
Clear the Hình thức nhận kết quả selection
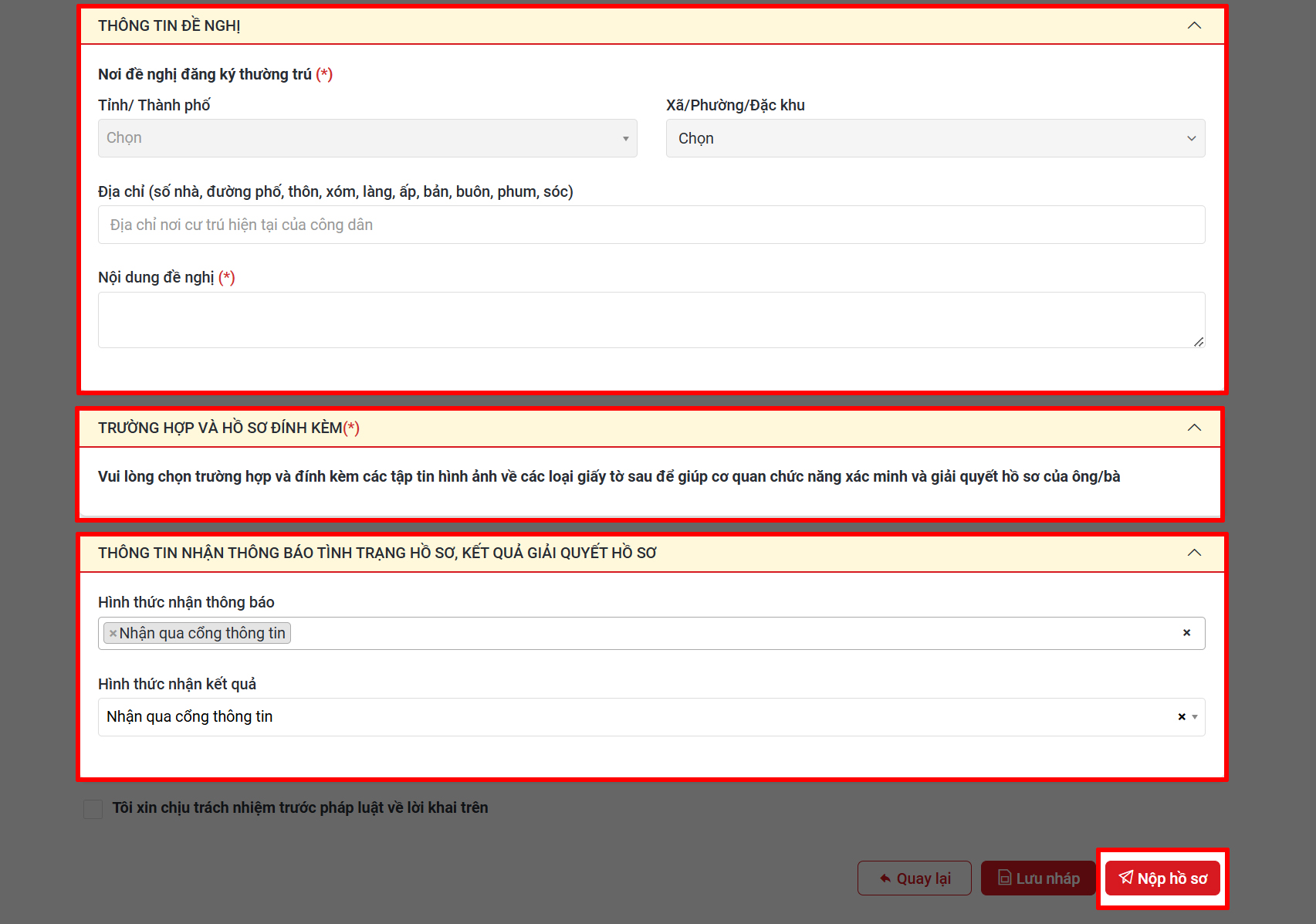click(x=1181, y=717)
